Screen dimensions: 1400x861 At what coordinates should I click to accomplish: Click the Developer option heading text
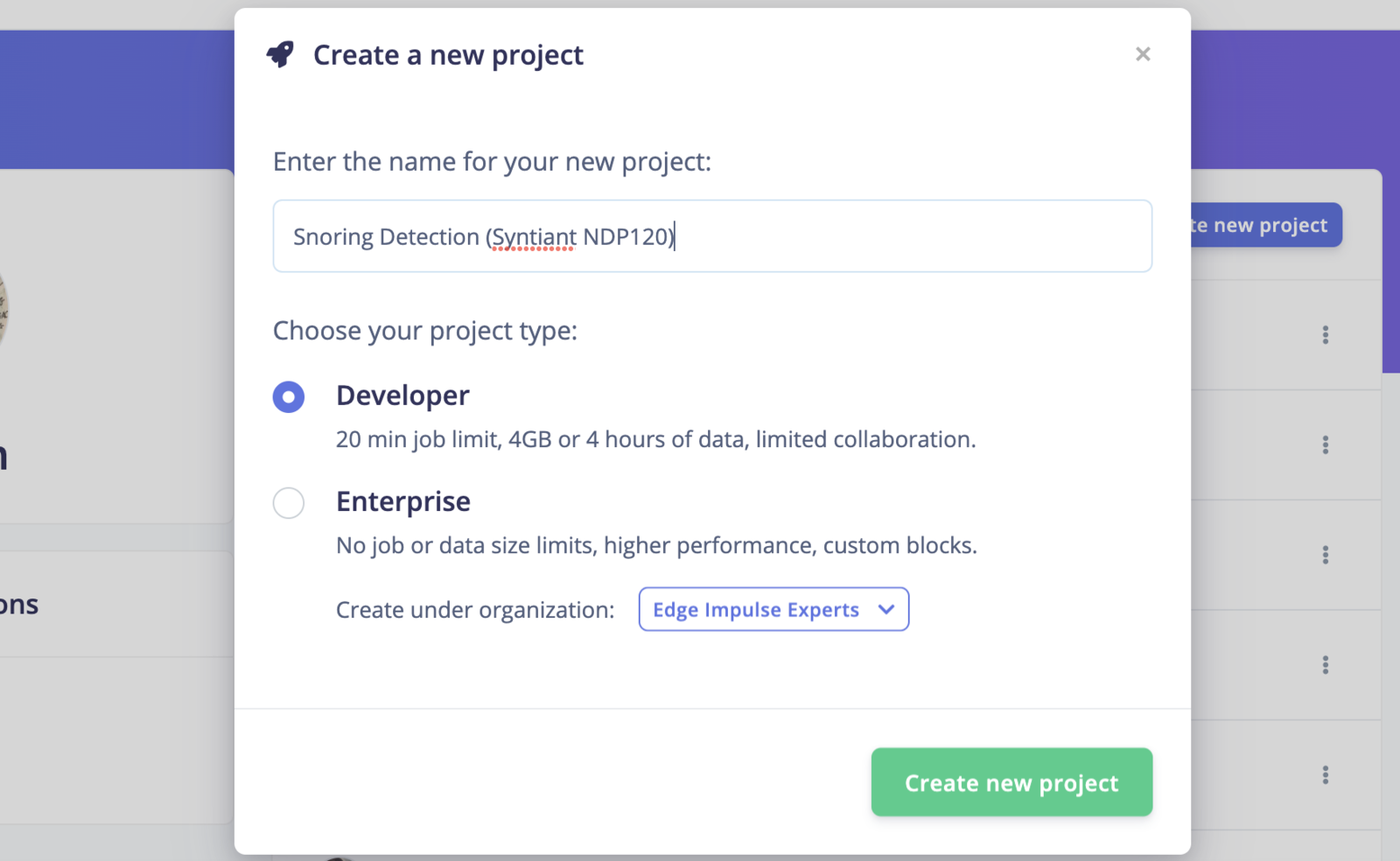coord(402,395)
